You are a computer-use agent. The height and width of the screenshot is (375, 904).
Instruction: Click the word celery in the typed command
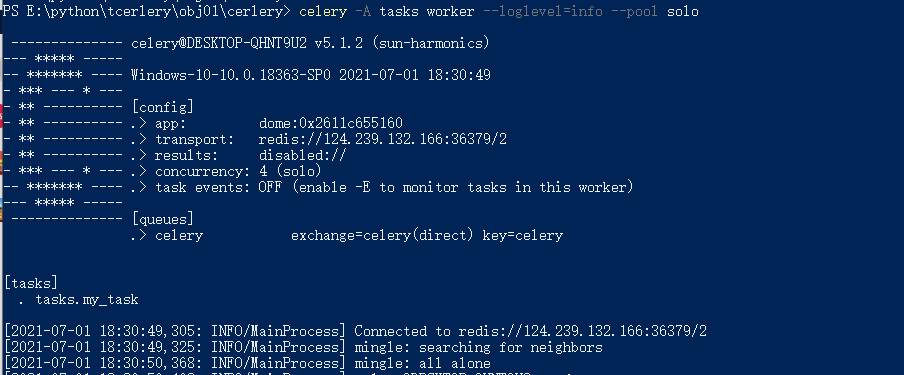[x=323, y=12]
